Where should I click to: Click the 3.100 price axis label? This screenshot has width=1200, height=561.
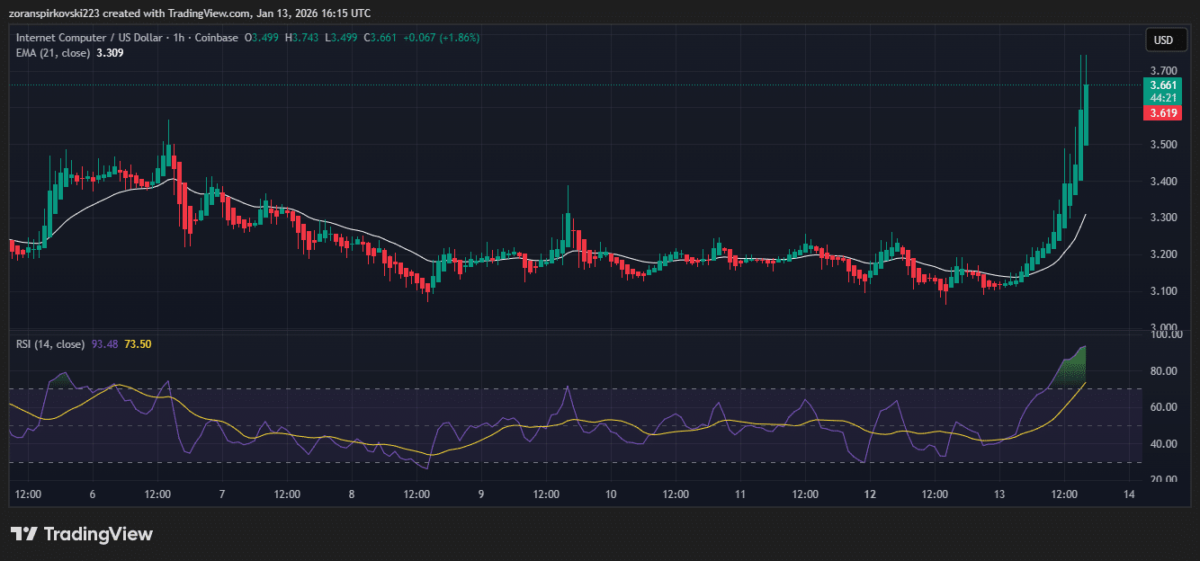tap(1163, 291)
